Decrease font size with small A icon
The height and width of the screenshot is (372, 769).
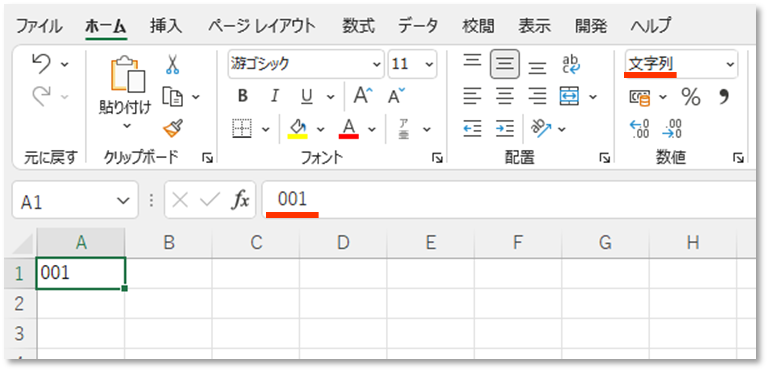pyautogui.click(x=397, y=96)
